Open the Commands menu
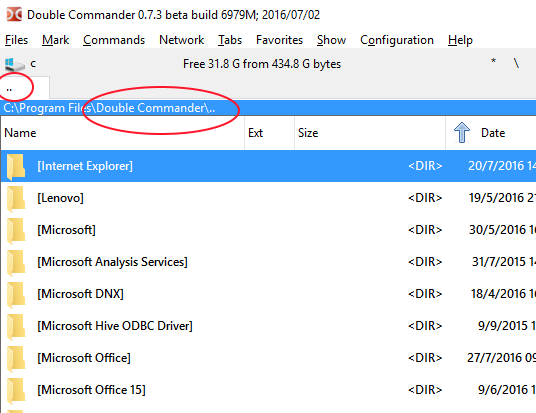 coord(114,40)
